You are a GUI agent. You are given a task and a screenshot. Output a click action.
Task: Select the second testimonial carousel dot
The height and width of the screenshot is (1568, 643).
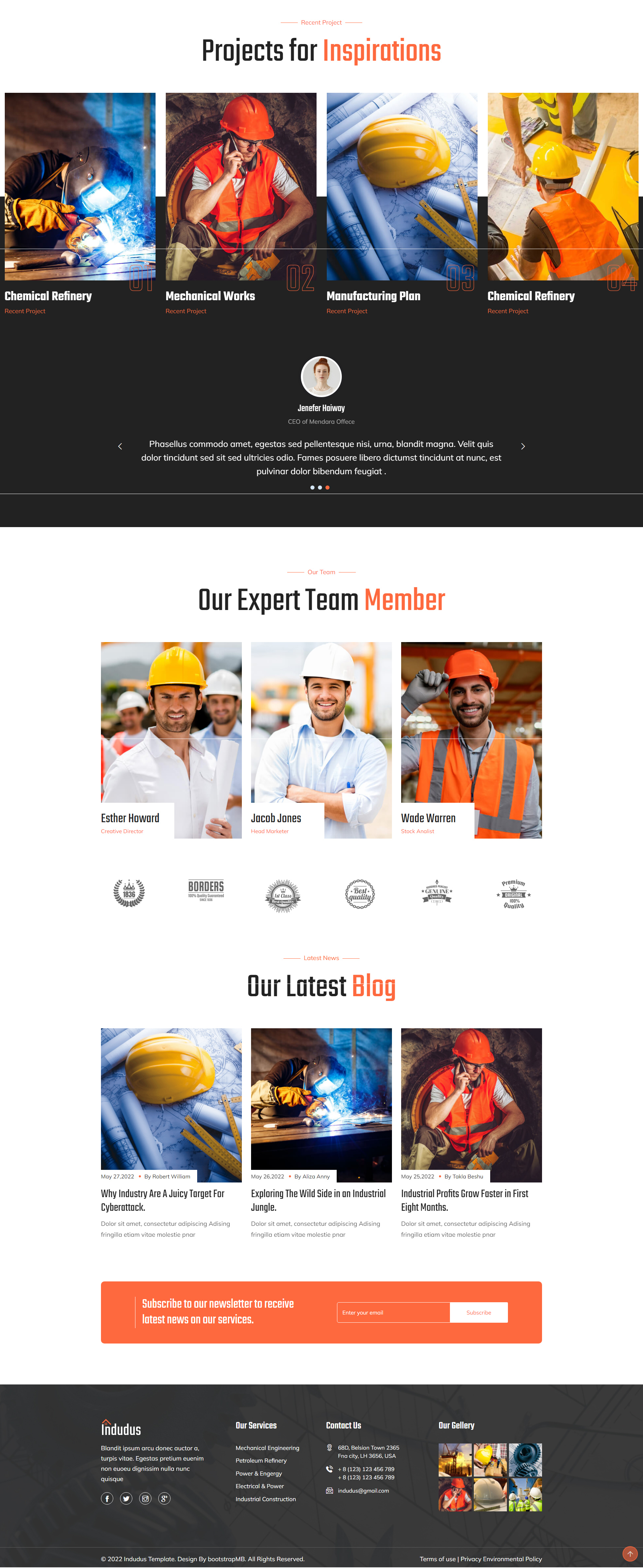[x=320, y=488]
